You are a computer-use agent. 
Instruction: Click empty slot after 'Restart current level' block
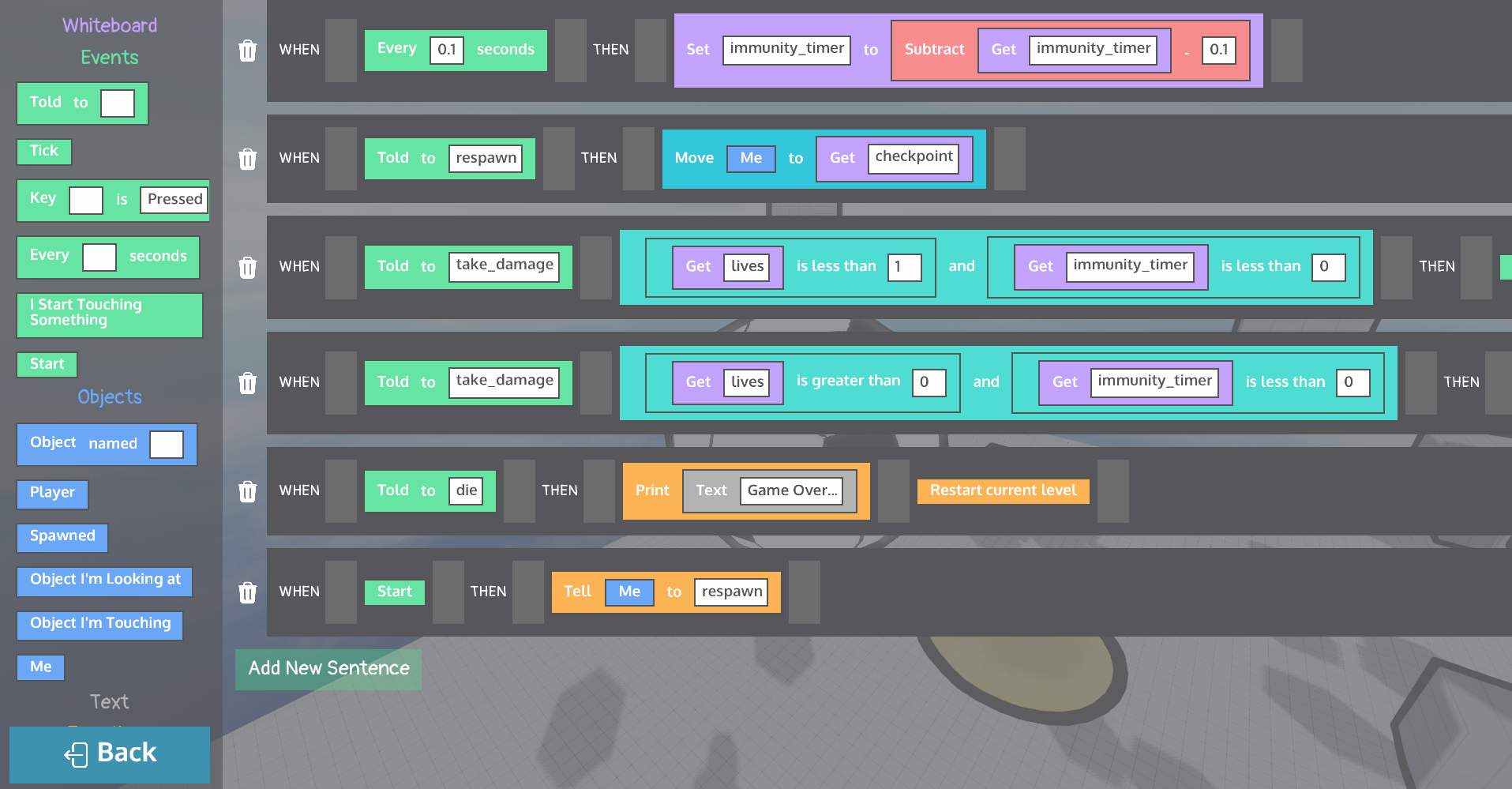(1112, 491)
